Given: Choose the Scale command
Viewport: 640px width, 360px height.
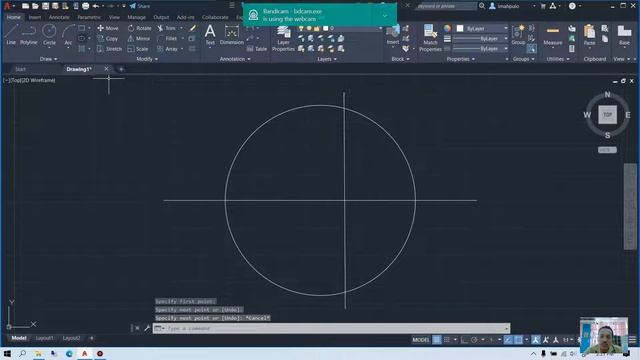Looking at the screenshot, I should click(x=138, y=49).
